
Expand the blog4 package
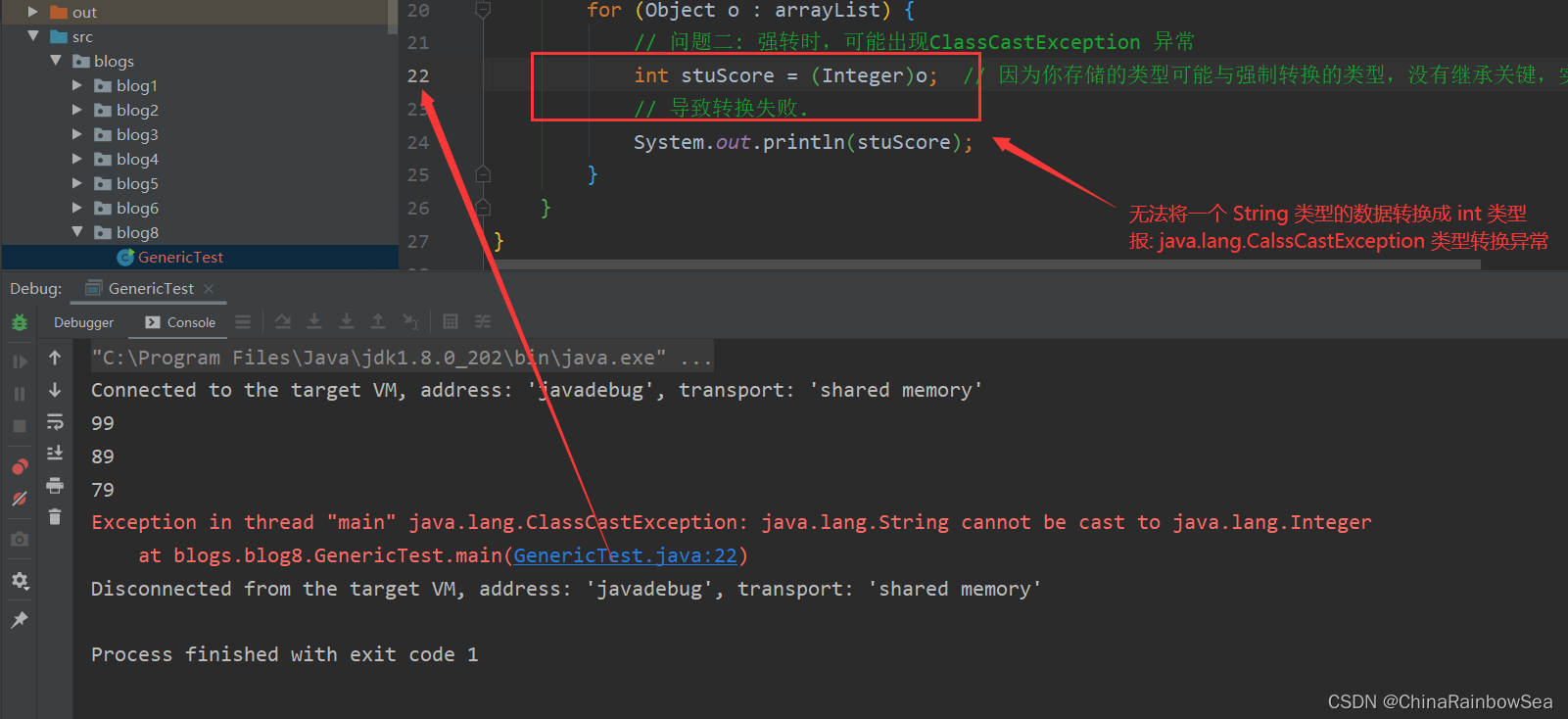point(77,159)
